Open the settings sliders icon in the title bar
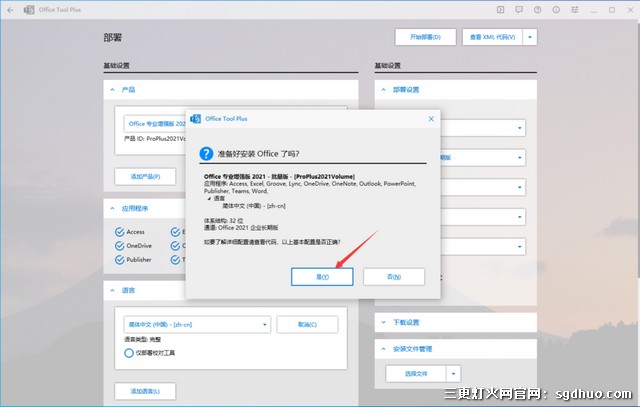 tap(575, 10)
